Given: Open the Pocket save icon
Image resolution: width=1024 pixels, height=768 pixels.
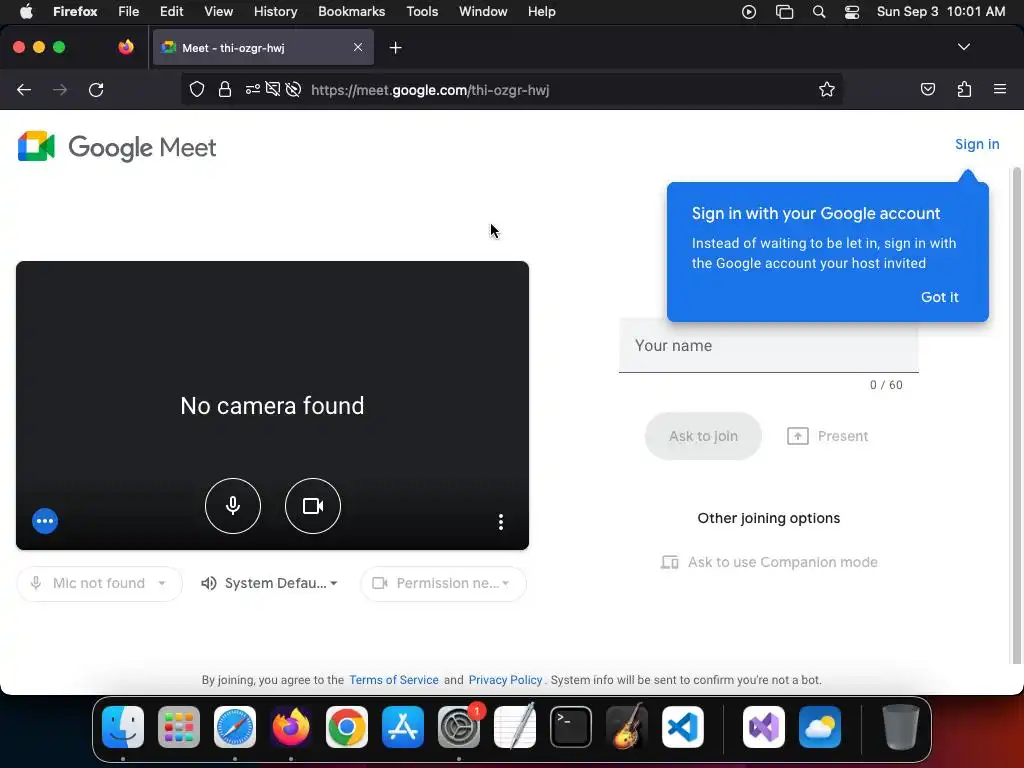Looking at the screenshot, I should point(927,89).
